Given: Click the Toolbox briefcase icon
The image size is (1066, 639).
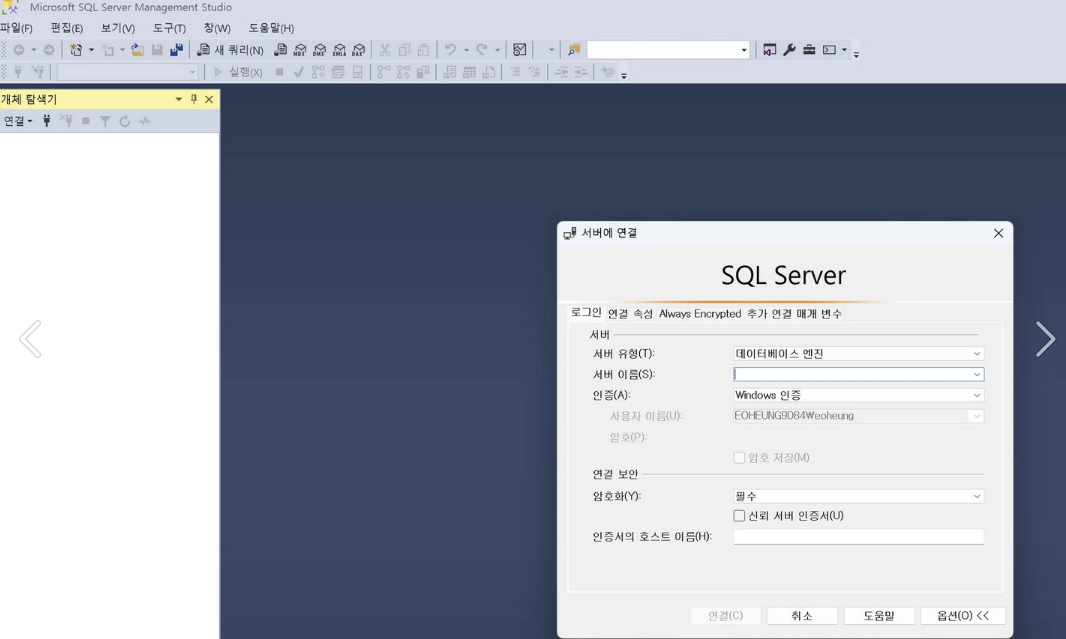Looking at the screenshot, I should 809,50.
